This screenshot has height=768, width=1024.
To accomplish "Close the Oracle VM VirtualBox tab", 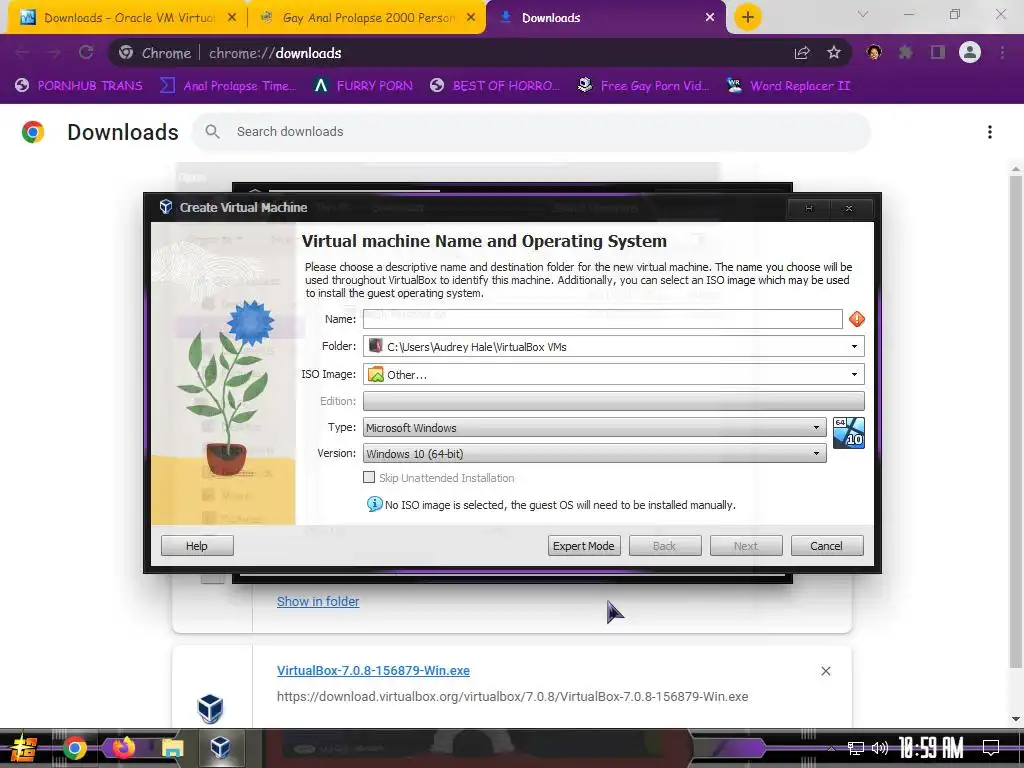I will click(x=231, y=18).
